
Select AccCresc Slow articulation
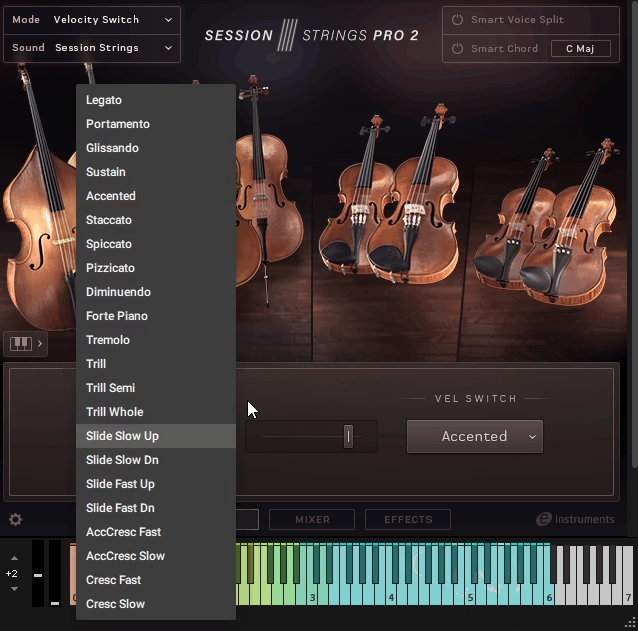156,556
